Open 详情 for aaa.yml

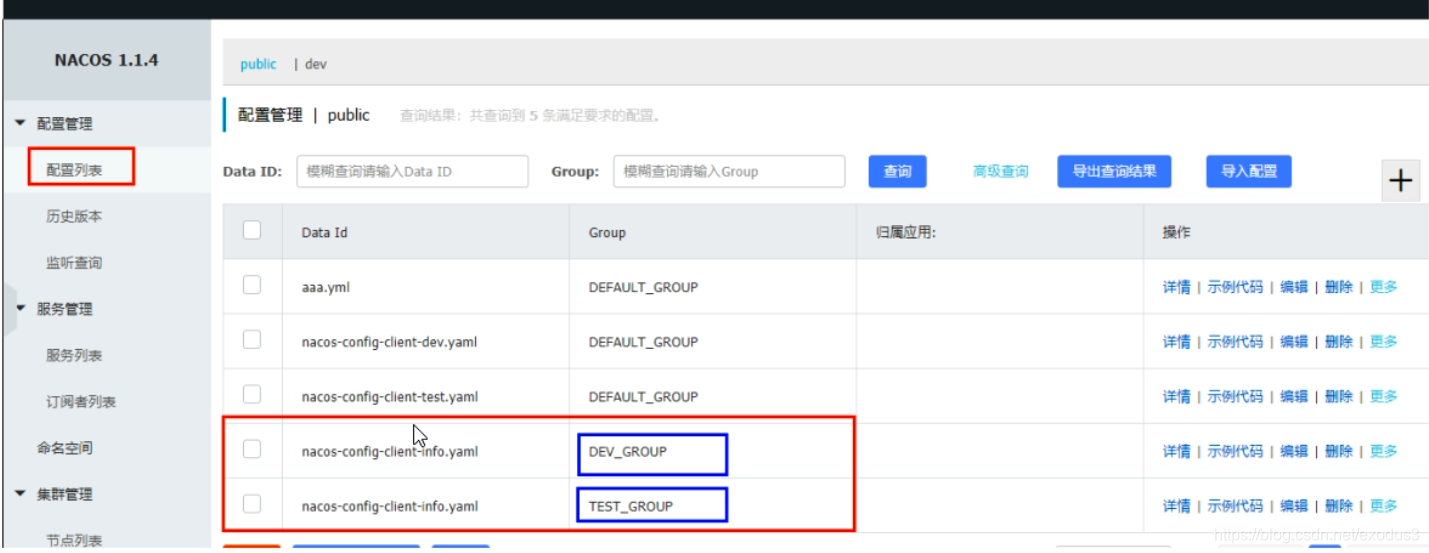(1176, 287)
